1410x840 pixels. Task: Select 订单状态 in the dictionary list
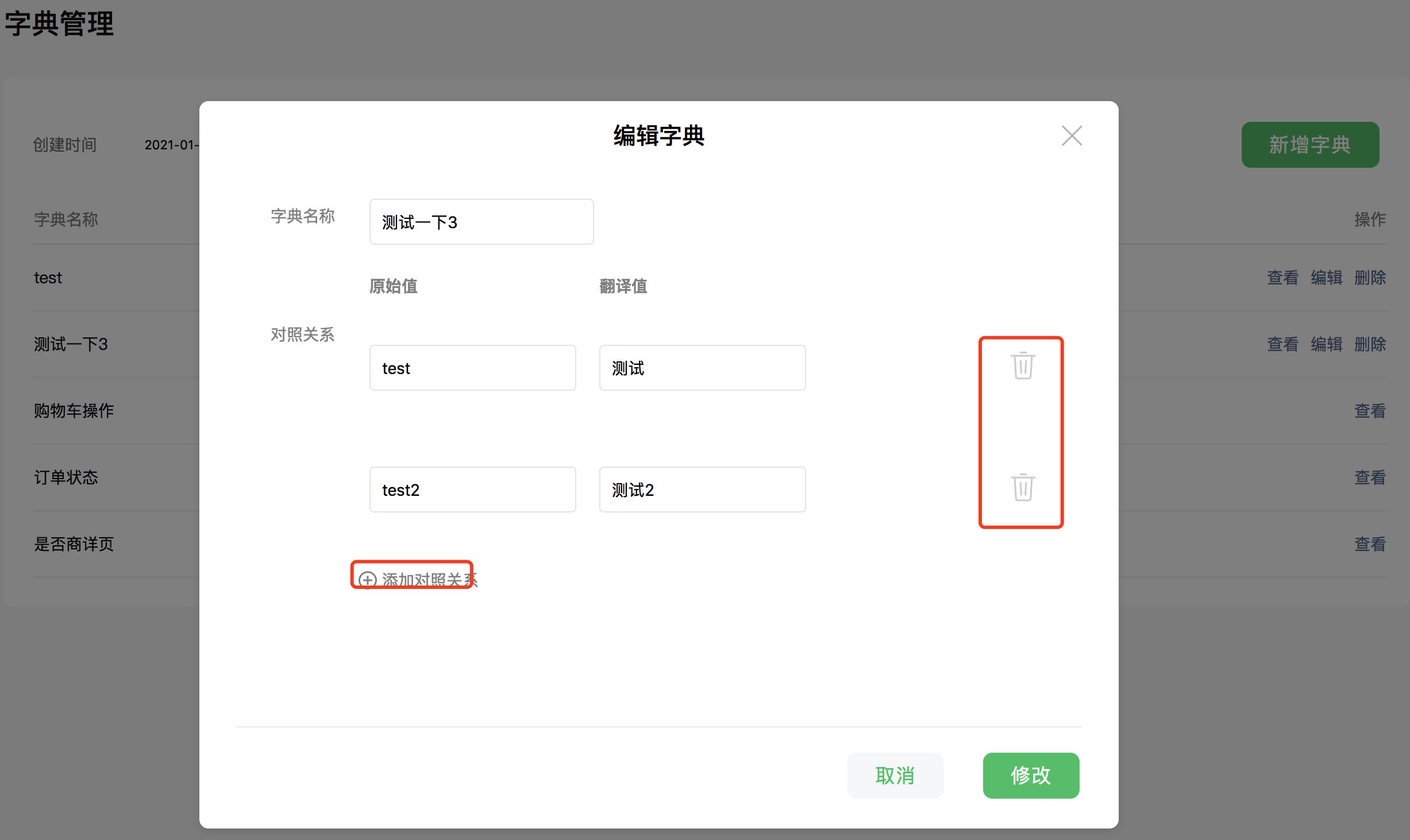pos(66,477)
